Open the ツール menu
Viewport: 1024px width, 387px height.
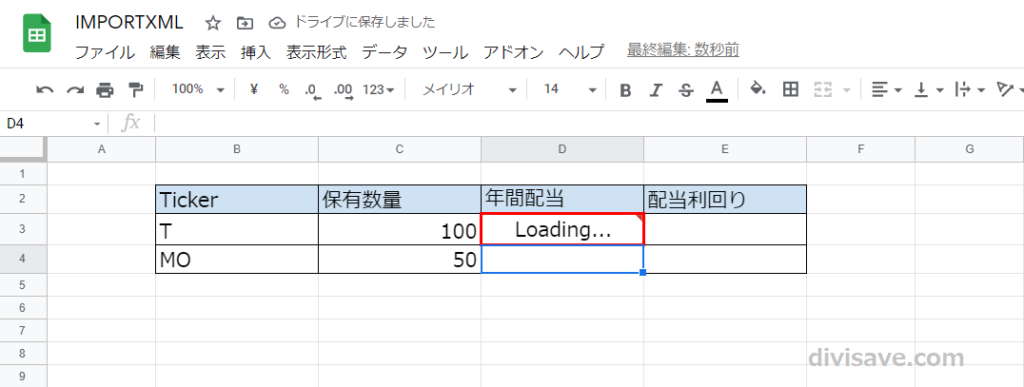point(445,52)
